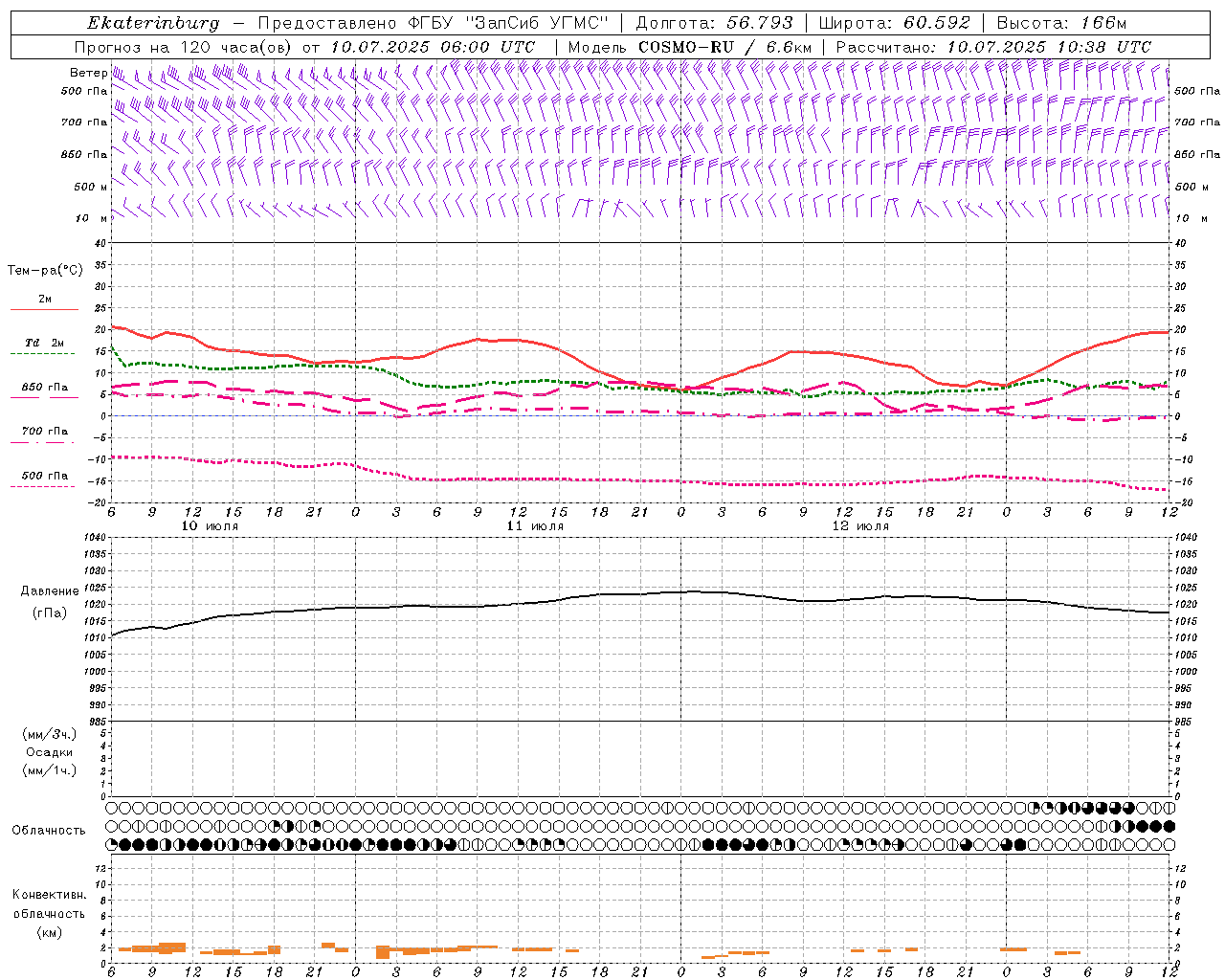Click the 12 июля date label
Viewport: 1225px width, 980px height.
click(x=860, y=526)
